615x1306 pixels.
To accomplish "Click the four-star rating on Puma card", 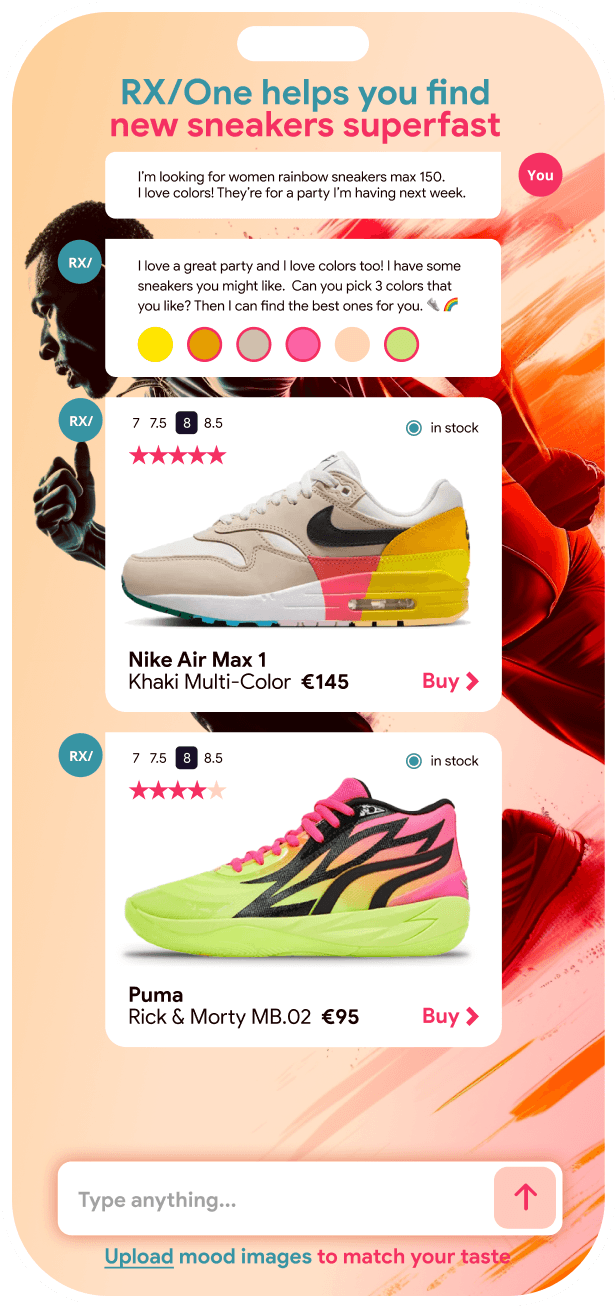I will click(x=178, y=791).
